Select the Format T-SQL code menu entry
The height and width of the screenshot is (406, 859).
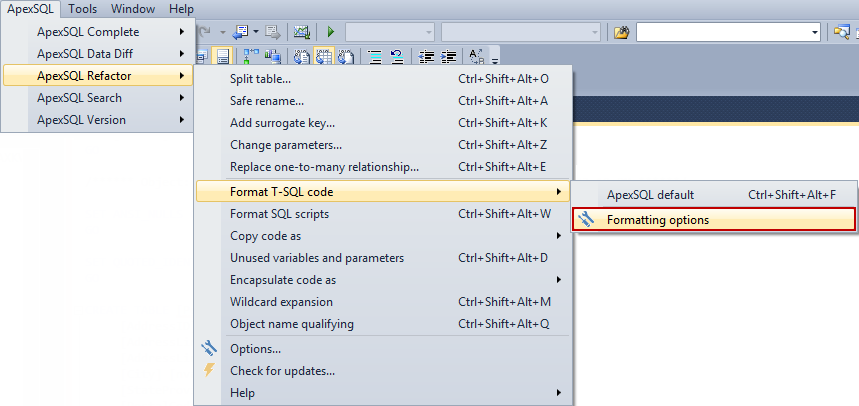[382, 192]
